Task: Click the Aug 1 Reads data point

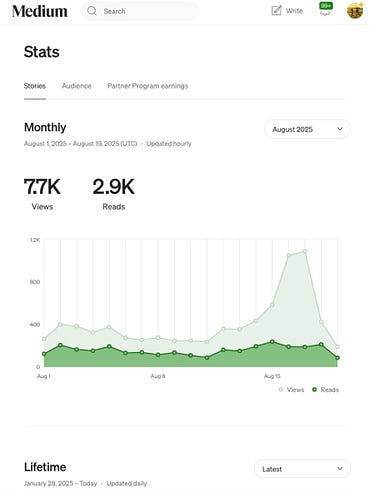Action: pyautogui.click(x=44, y=354)
